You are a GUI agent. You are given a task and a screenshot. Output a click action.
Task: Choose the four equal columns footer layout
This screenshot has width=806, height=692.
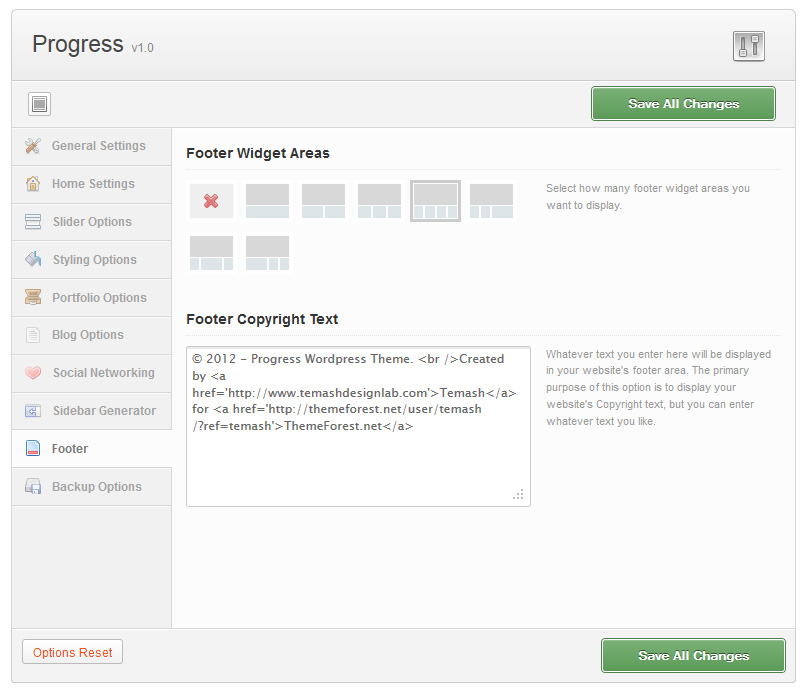[x=435, y=201]
